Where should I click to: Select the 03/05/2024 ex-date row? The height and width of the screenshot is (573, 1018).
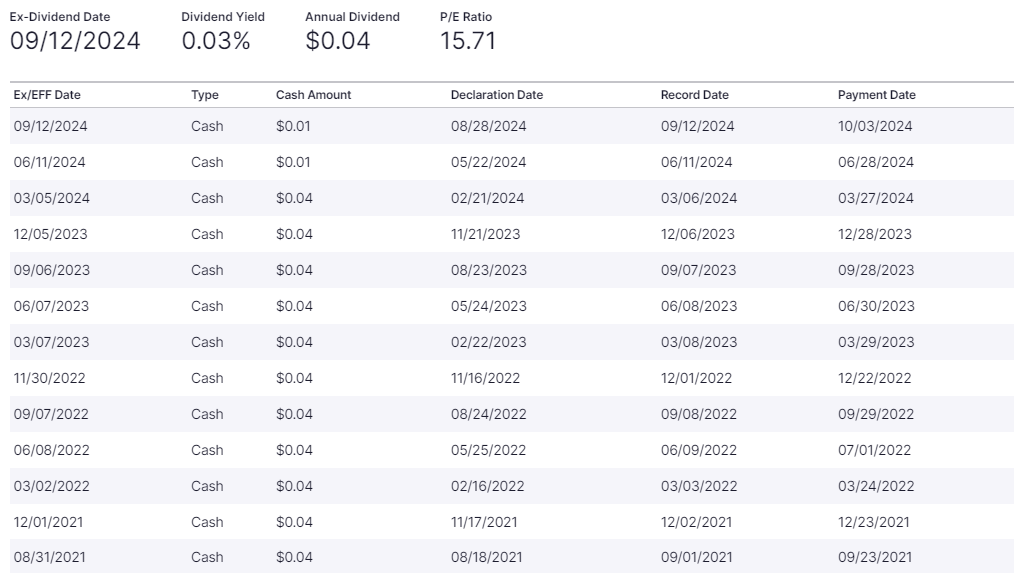click(x=51, y=198)
